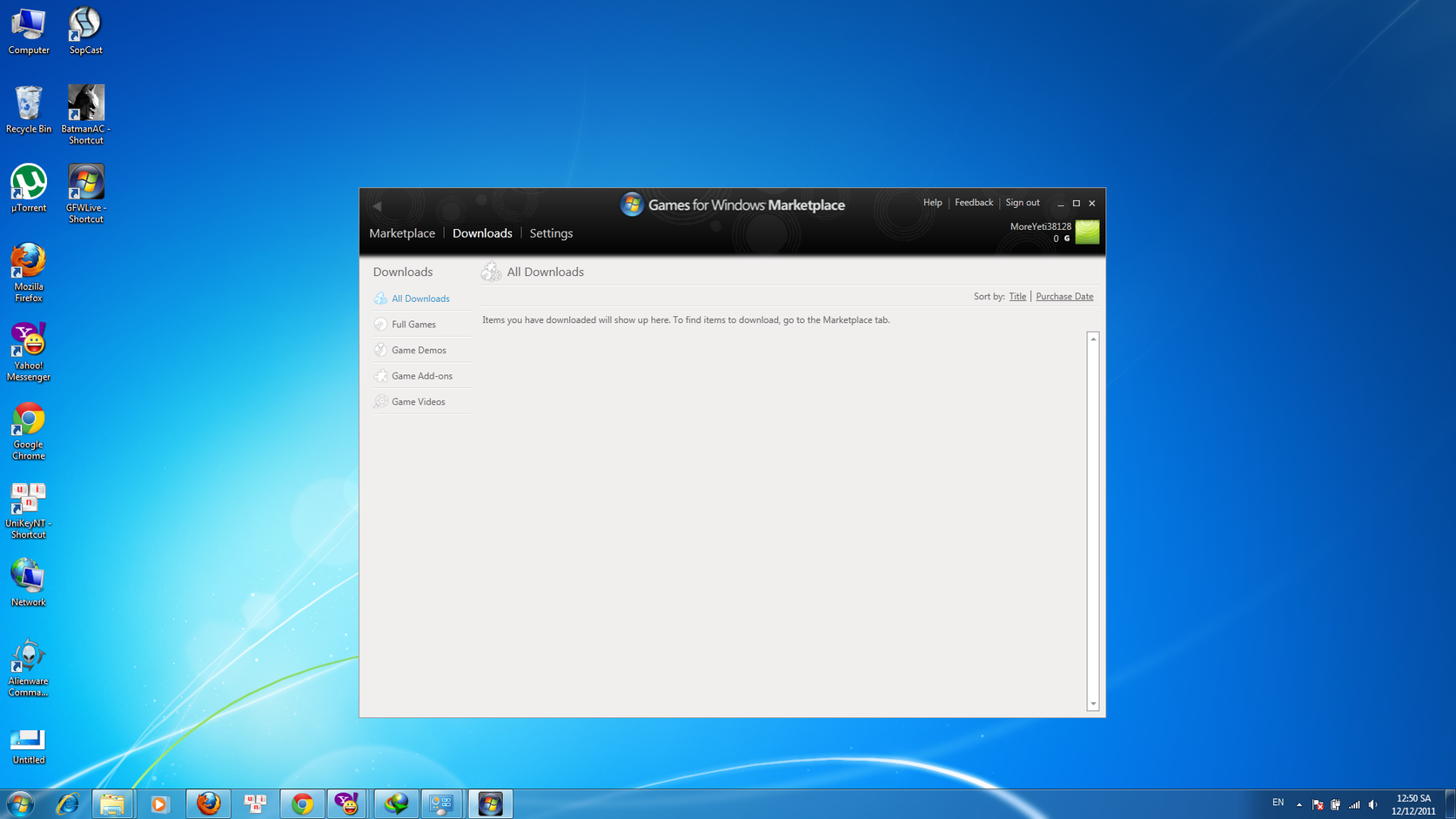Click the Game Add-ons puzzle icon
This screenshot has width=1456, height=819.
click(380, 376)
